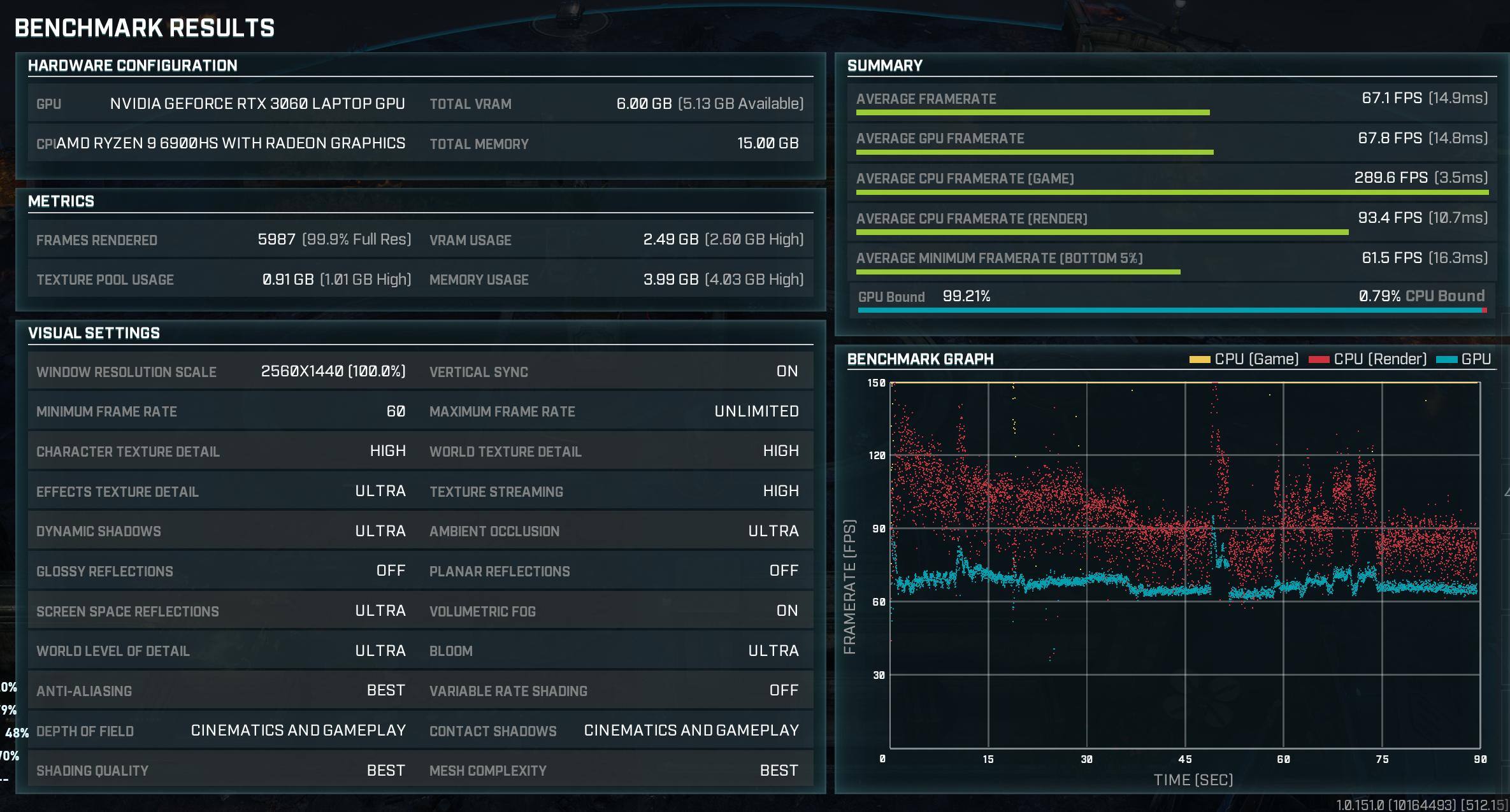Click the Benchmark Results title
1510x812 pixels.
click(145, 28)
